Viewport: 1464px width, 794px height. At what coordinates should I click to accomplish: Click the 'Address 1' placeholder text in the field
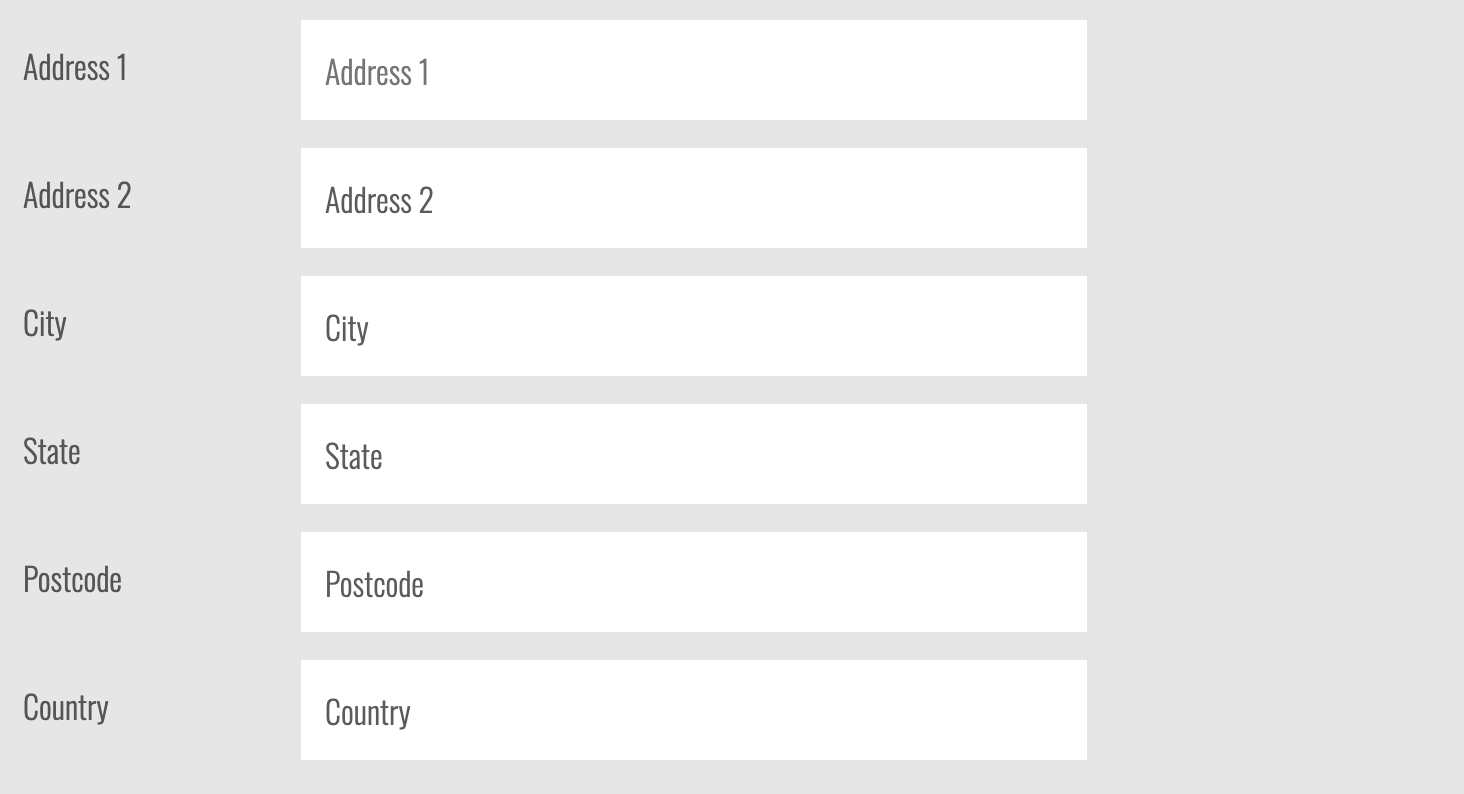[377, 72]
